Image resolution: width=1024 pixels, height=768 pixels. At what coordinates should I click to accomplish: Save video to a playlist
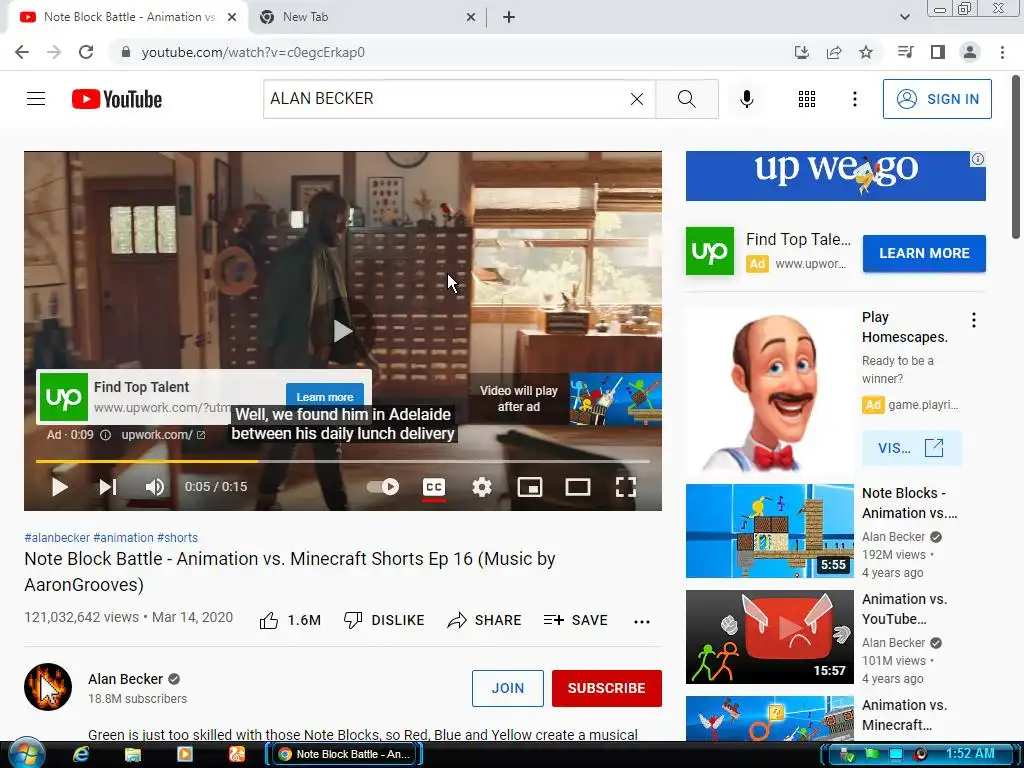(x=575, y=620)
